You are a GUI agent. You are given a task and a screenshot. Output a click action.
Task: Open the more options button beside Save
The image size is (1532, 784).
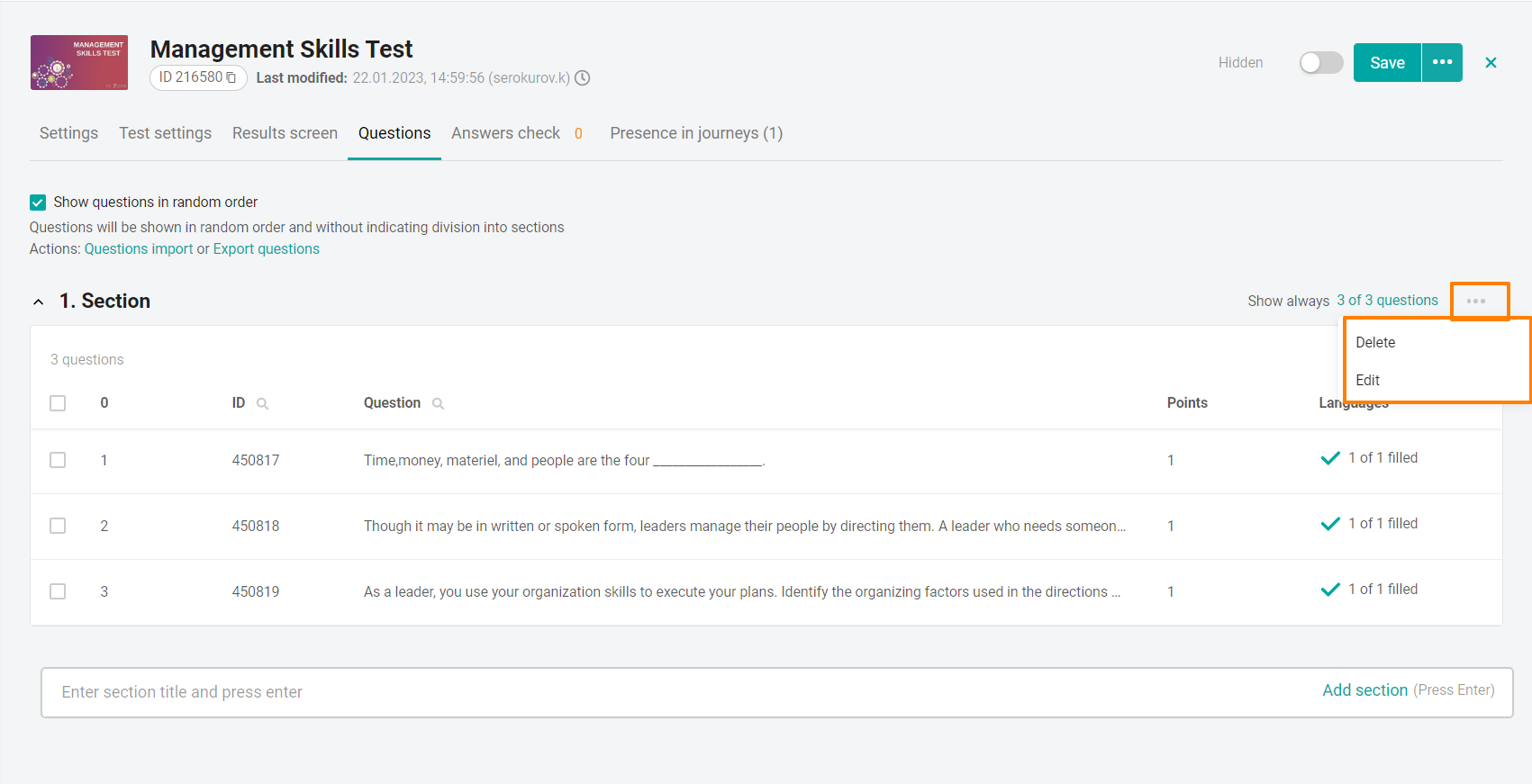point(1442,62)
